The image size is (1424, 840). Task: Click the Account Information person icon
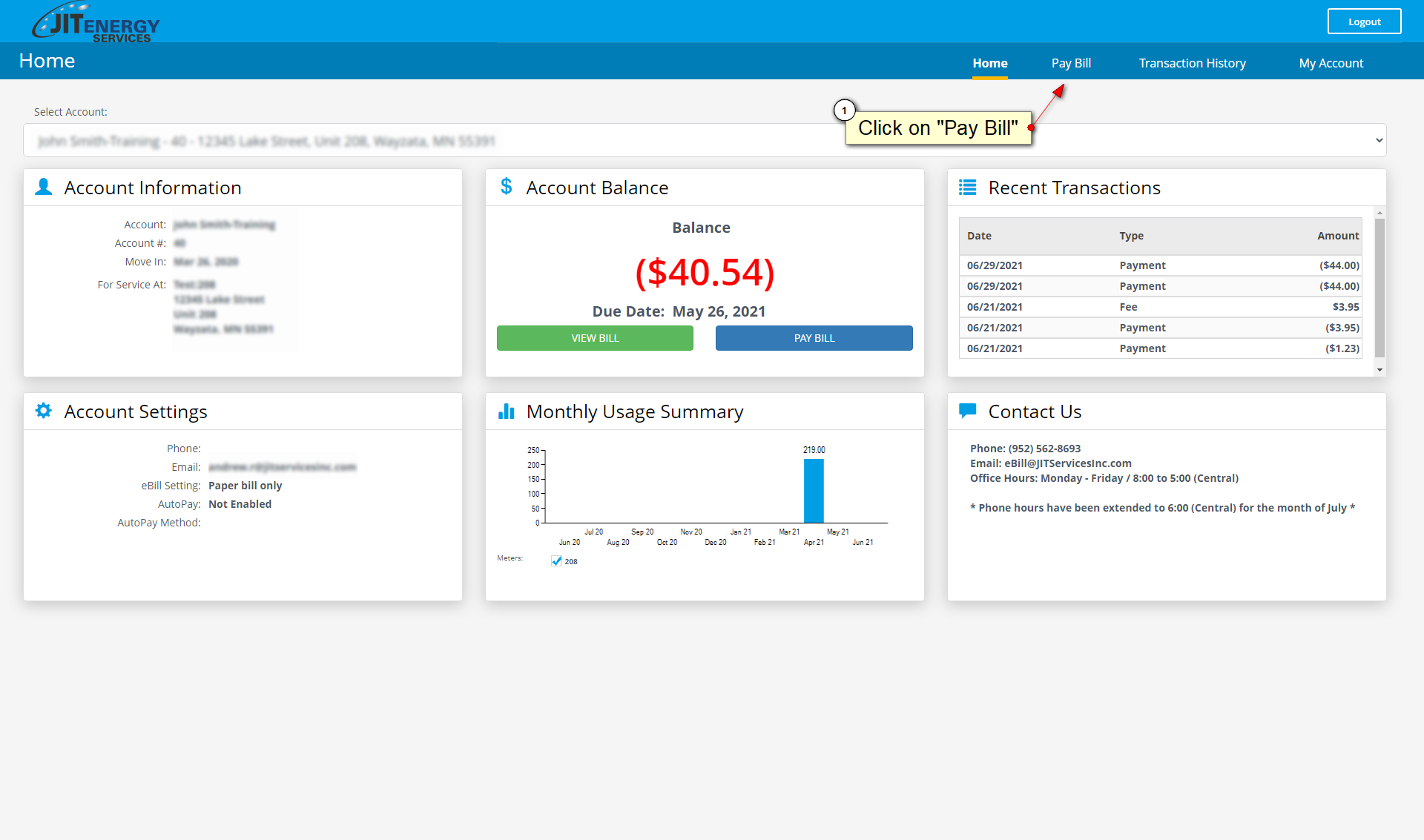pyautogui.click(x=44, y=187)
